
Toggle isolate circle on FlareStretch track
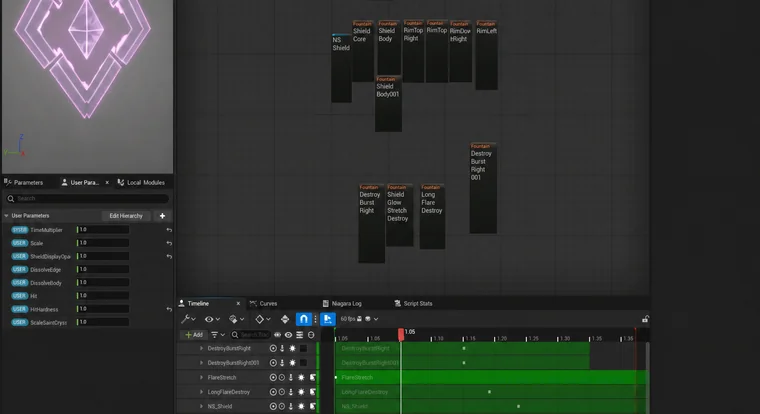pyautogui.click(x=273, y=377)
